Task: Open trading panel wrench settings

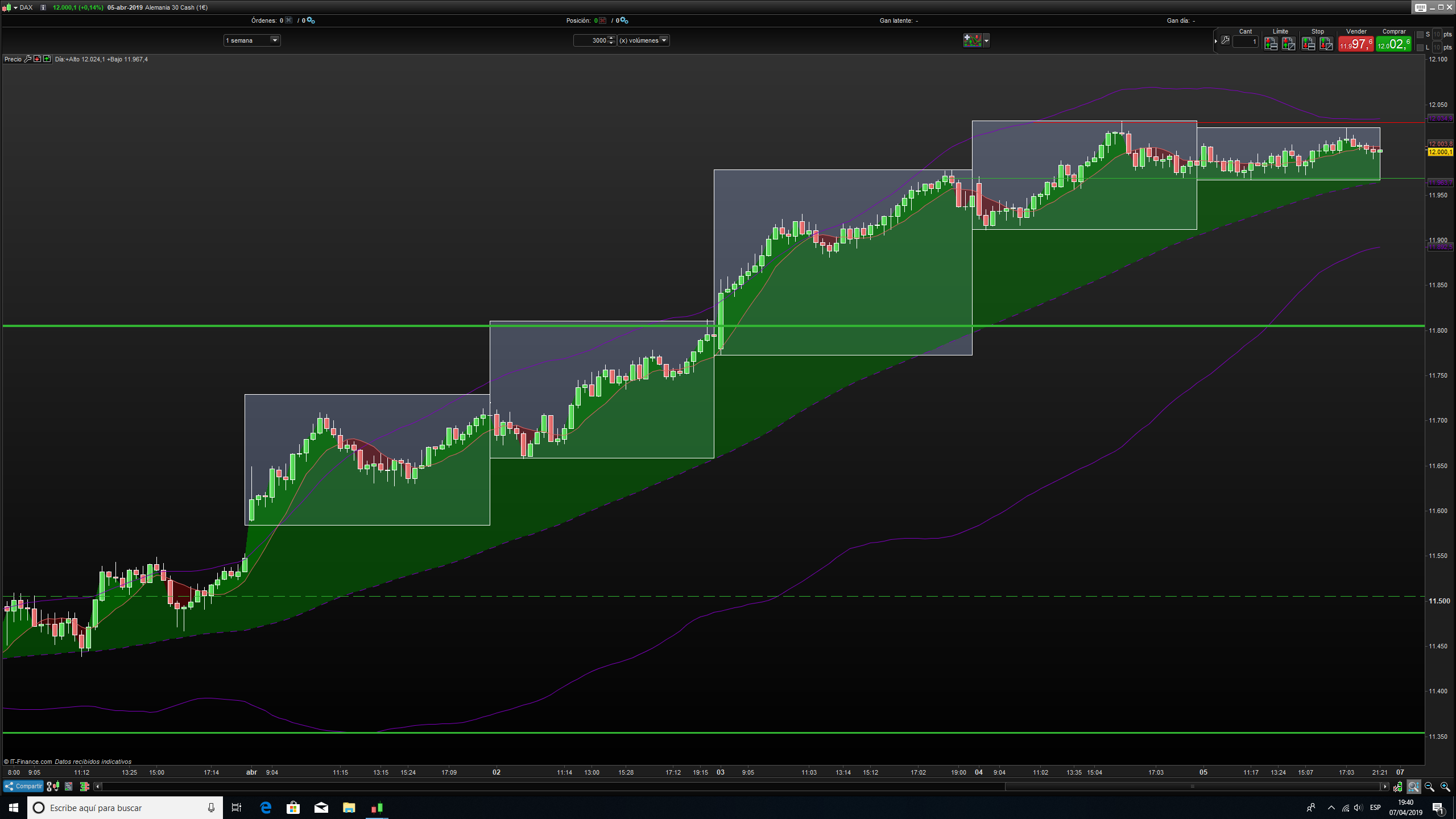Action: click(x=1225, y=40)
